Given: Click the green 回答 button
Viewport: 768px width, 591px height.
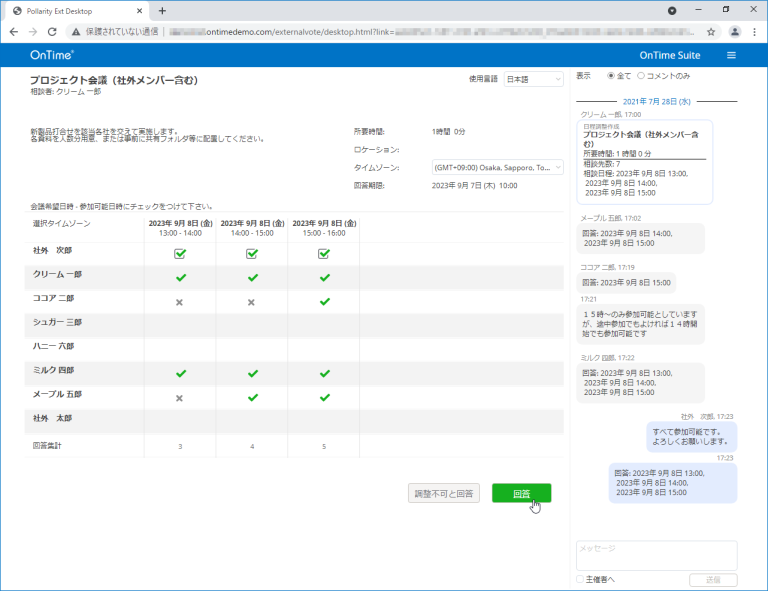Looking at the screenshot, I should (521, 493).
